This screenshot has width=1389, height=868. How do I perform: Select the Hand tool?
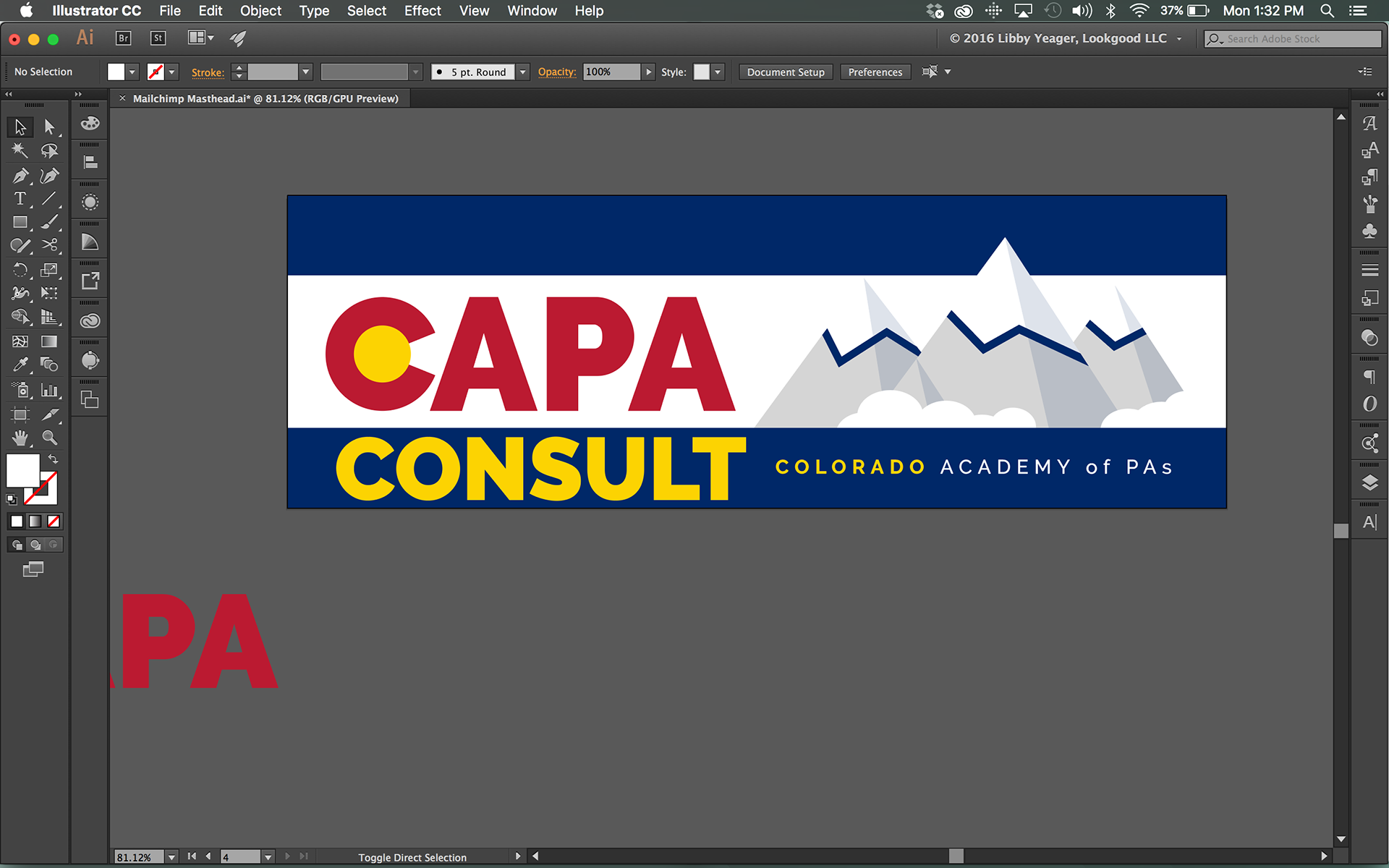[20, 438]
